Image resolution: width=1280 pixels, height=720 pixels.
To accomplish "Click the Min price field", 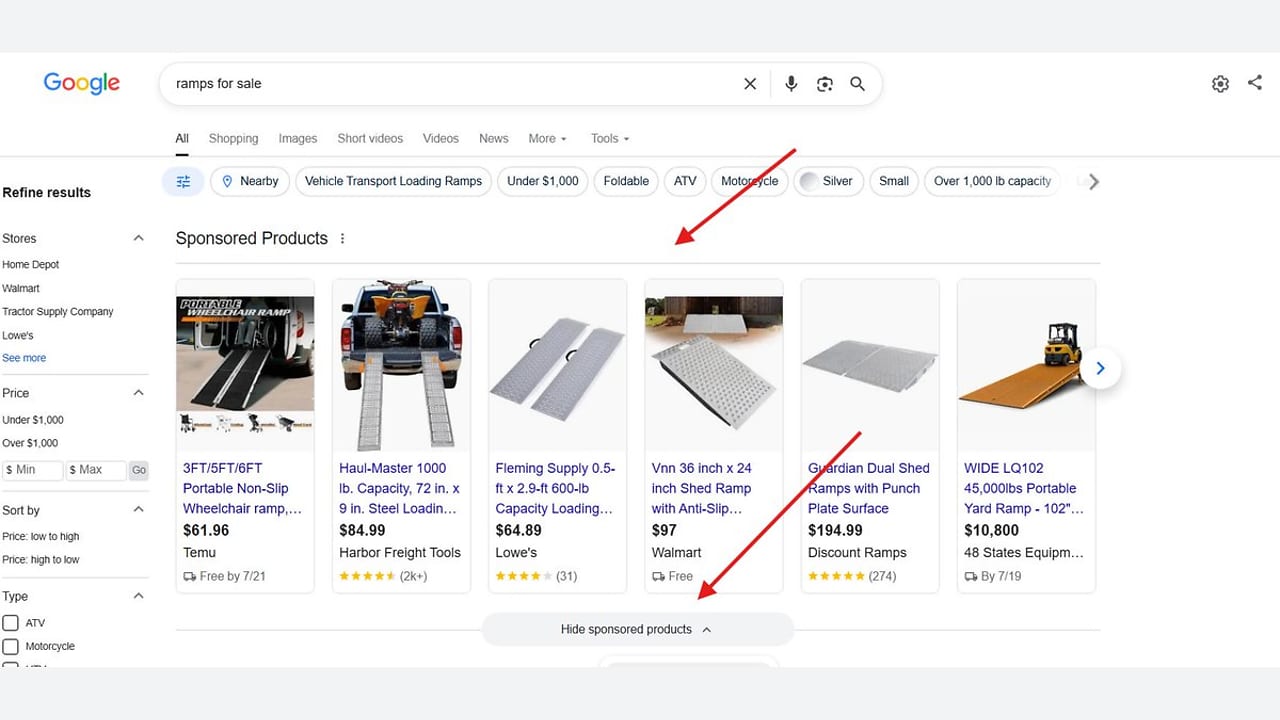I will pyautogui.click(x=33, y=470).
